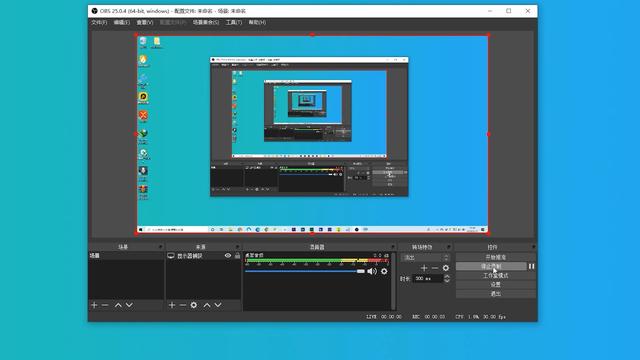Move source up with arrow icon

pos(207,305)
